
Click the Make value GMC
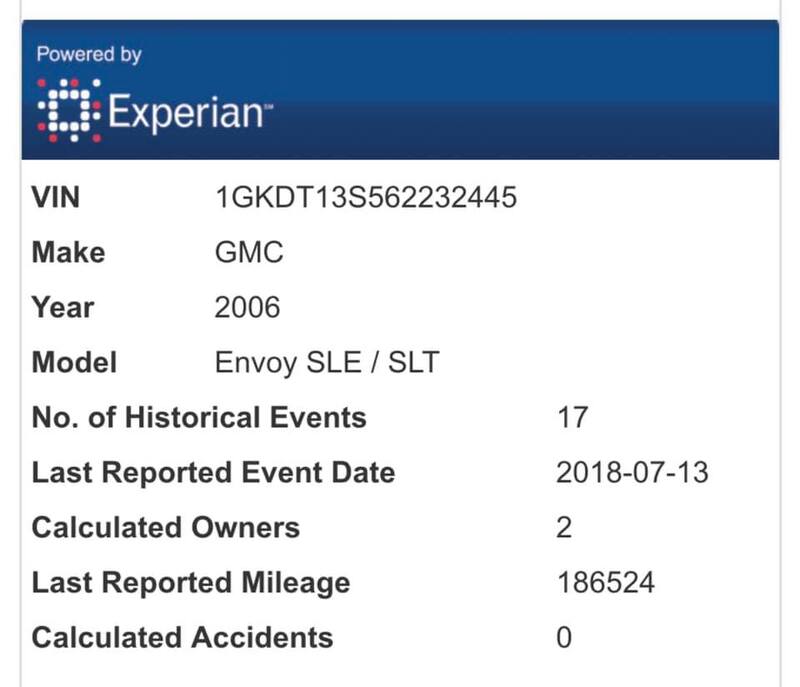point(249,252)
